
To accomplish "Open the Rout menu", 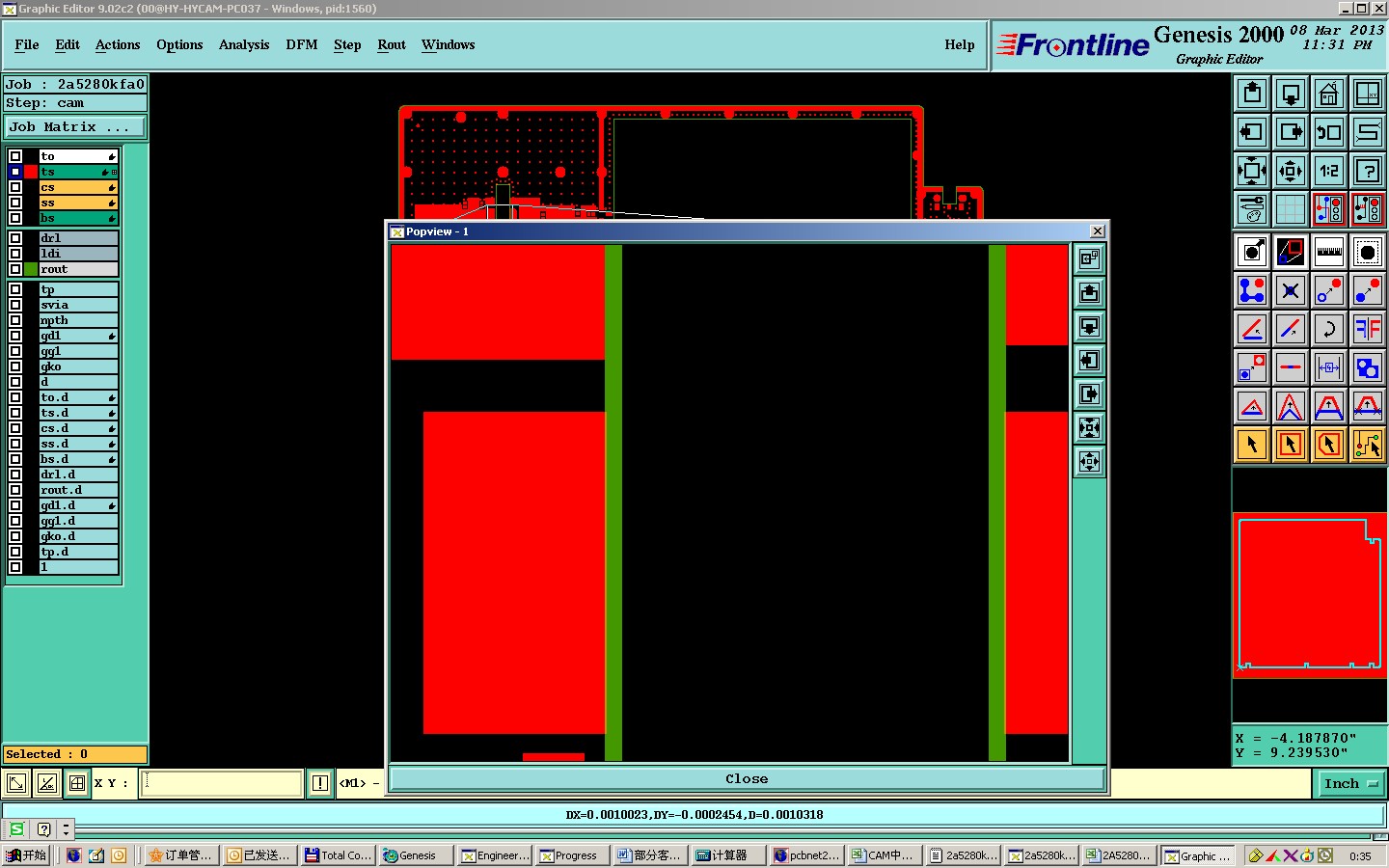I will click(392, 44).
